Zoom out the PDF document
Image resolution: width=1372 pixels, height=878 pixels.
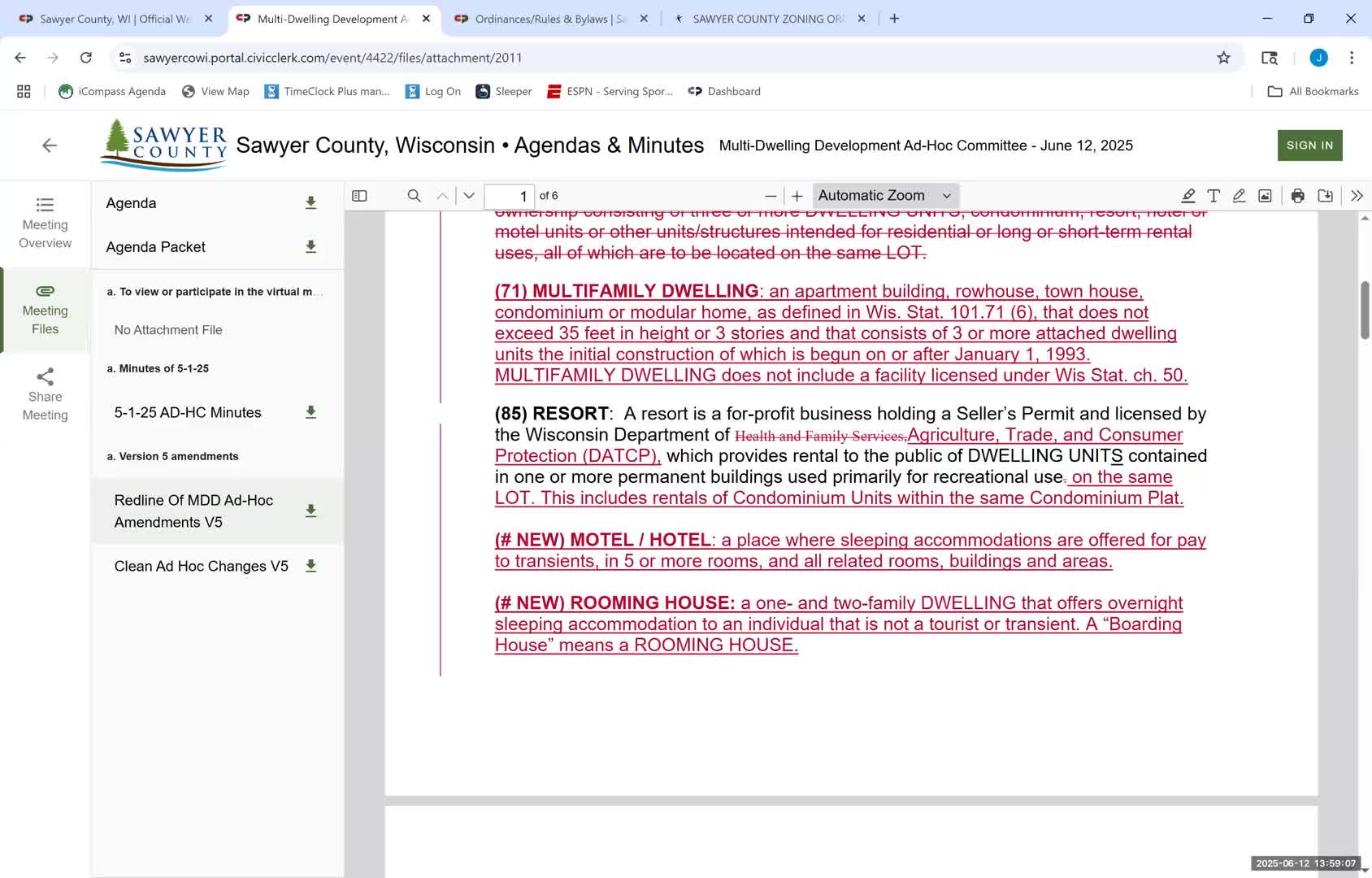[x=771, y=196]
